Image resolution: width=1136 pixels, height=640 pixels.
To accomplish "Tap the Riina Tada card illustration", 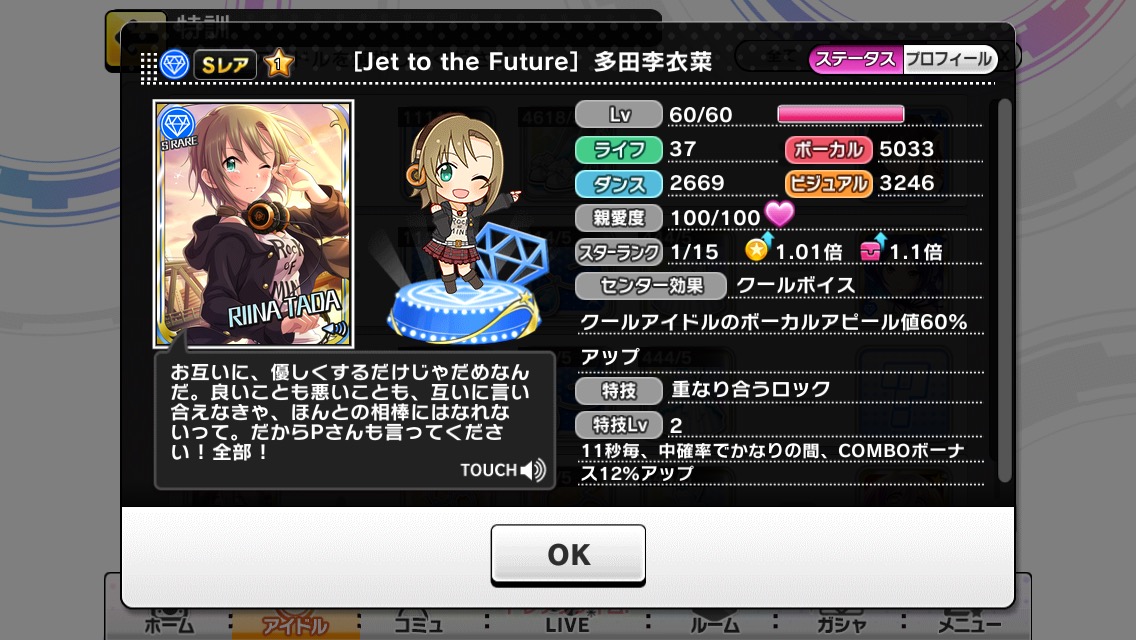I will click(254, 224).
